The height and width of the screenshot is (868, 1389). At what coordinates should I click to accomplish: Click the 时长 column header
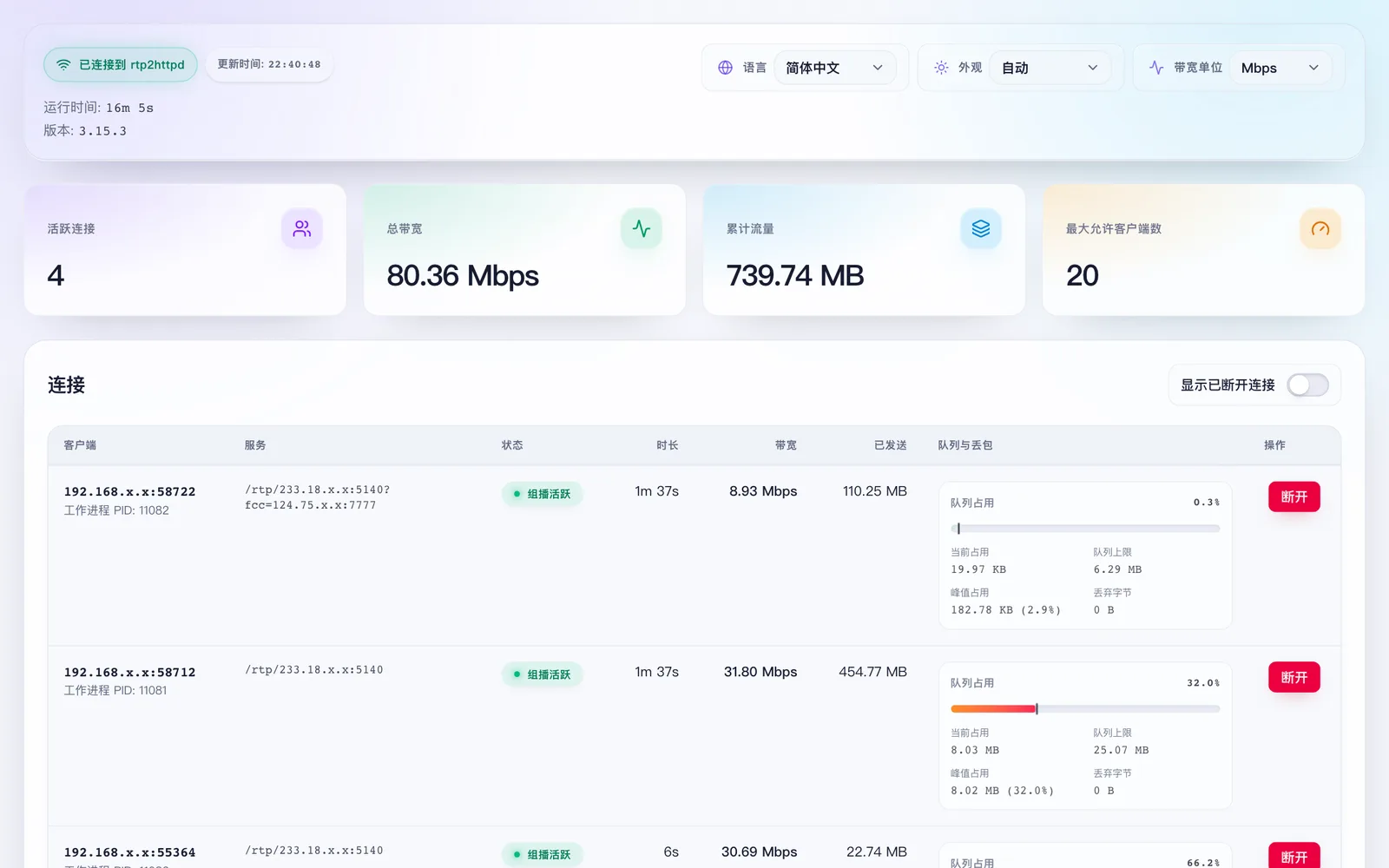pyautogui.click(x=668, y=445)
